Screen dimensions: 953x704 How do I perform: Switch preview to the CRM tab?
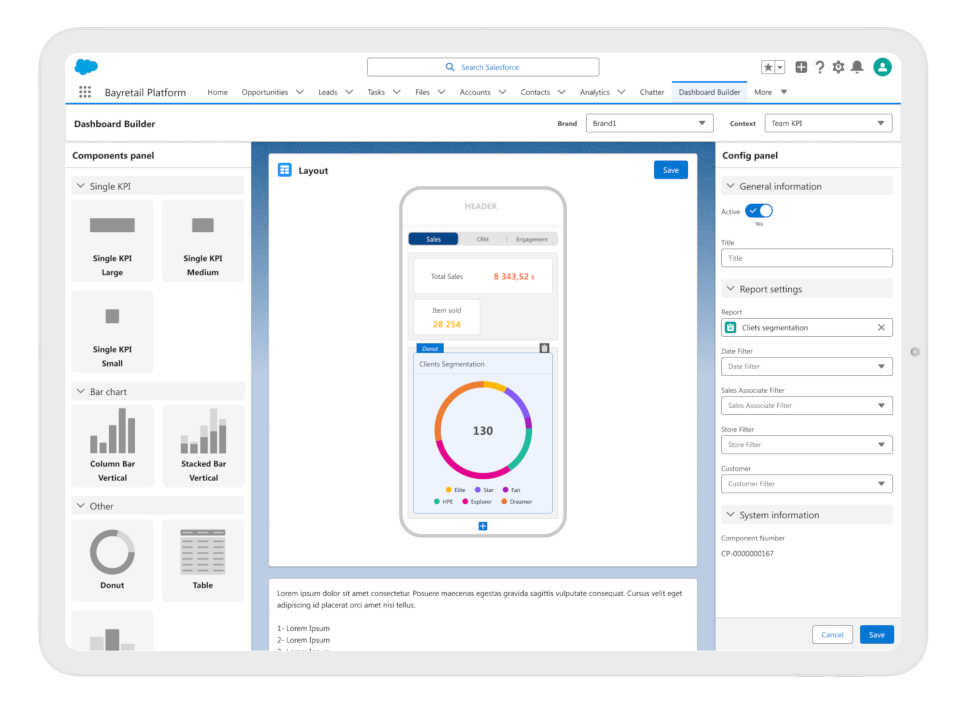[483, 239]
